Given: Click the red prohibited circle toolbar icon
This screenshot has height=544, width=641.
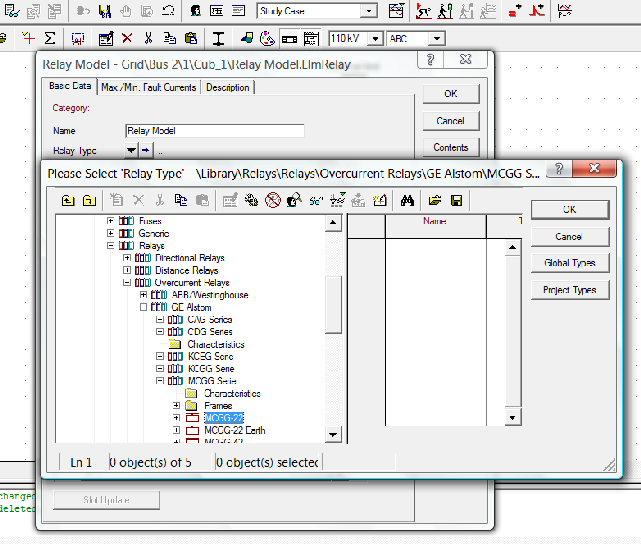Looking at the screenshot, I should click(x=272, y=200).
